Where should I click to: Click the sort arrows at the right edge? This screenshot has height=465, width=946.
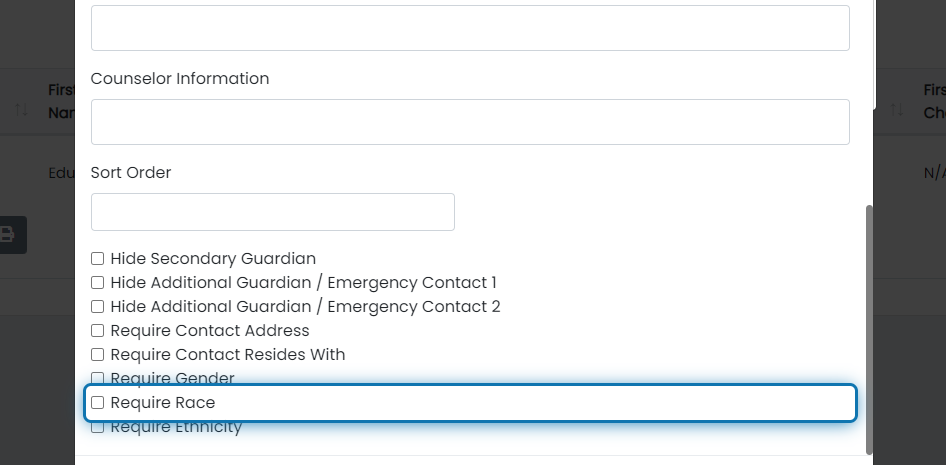897,110
